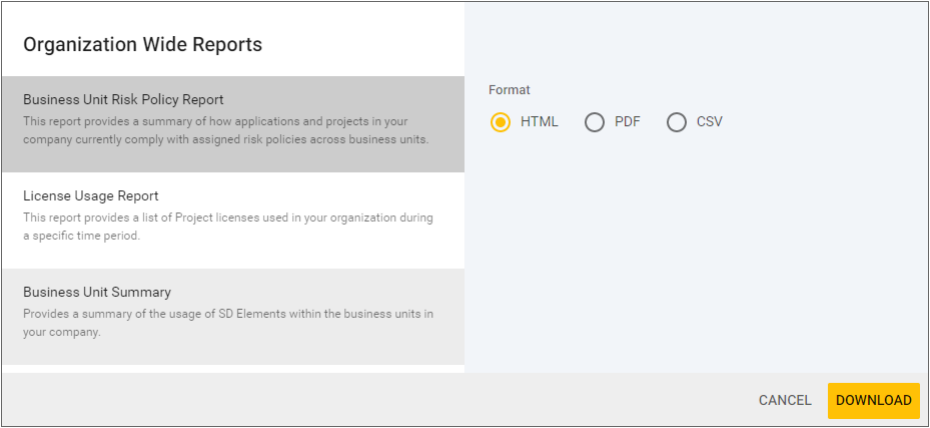Click the empty footer bar left of CANCEL
Screen dimensions: 930x428
[x=380, y=400]
